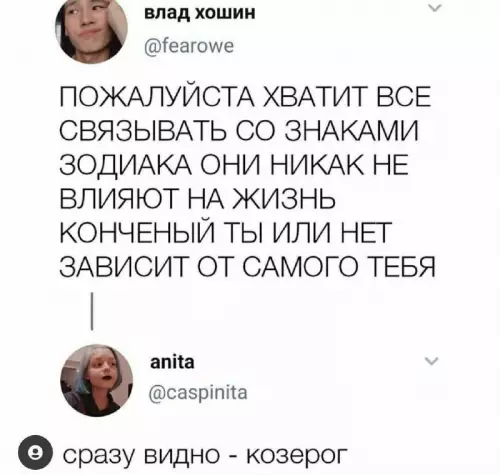This screenshot has width=500, height=475.
Task: Click the word сразу in the reply
Action: [99, 456]
